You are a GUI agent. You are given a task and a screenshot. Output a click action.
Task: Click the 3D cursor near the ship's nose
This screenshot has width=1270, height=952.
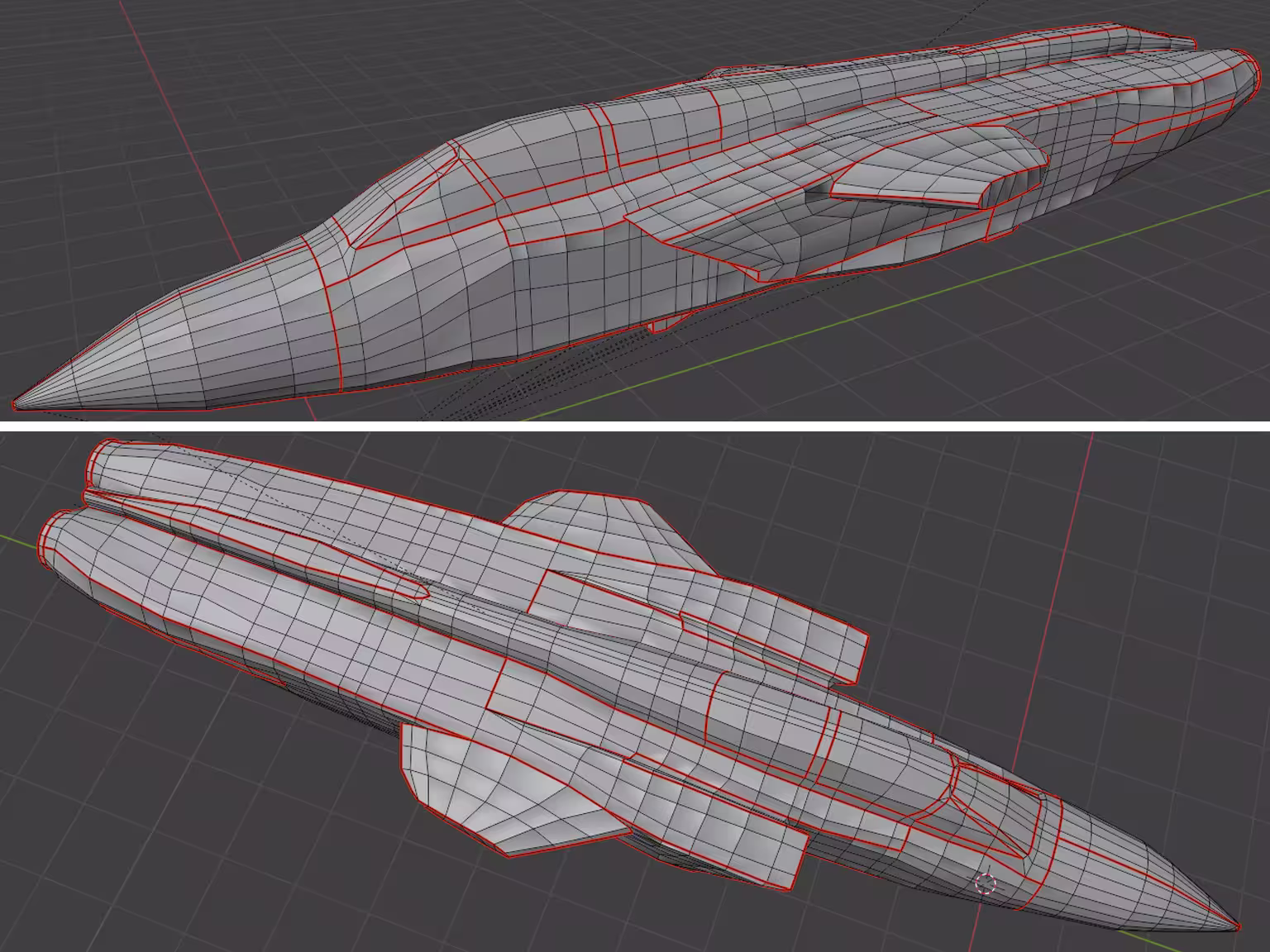pyautogui.click(x=986, y=883)
